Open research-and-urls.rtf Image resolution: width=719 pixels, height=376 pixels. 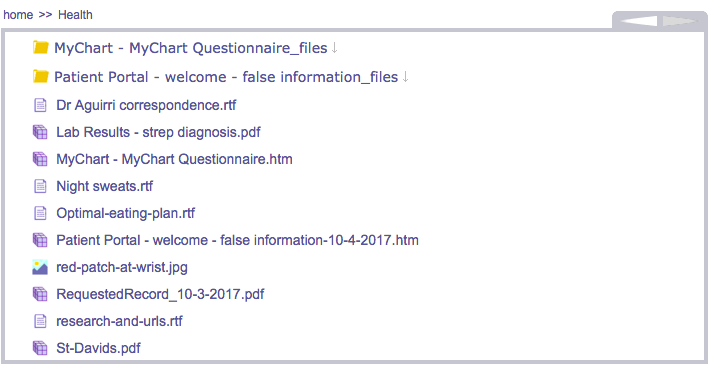tap(119, 321)
